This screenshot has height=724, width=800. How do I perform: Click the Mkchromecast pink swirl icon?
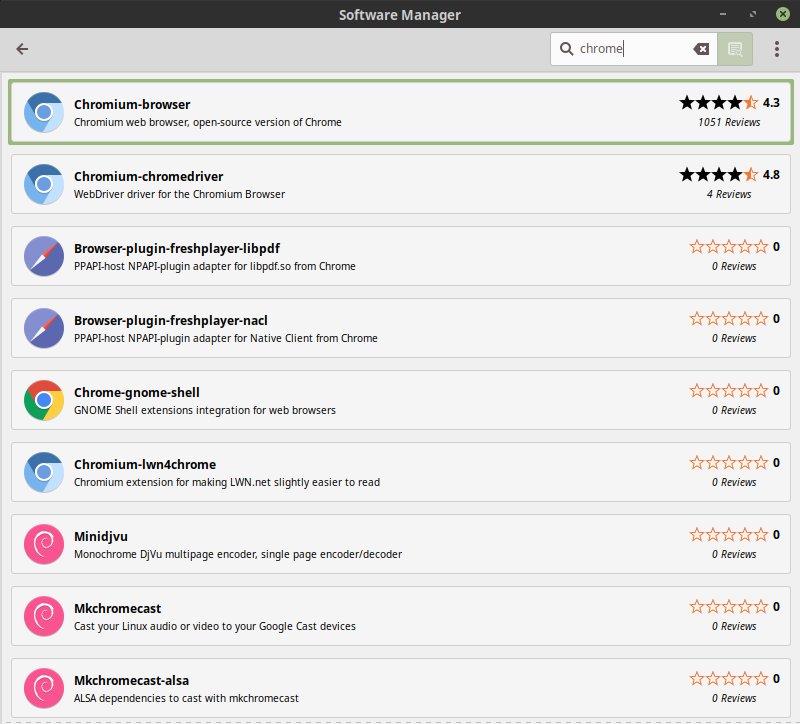[x=43, y=616]
